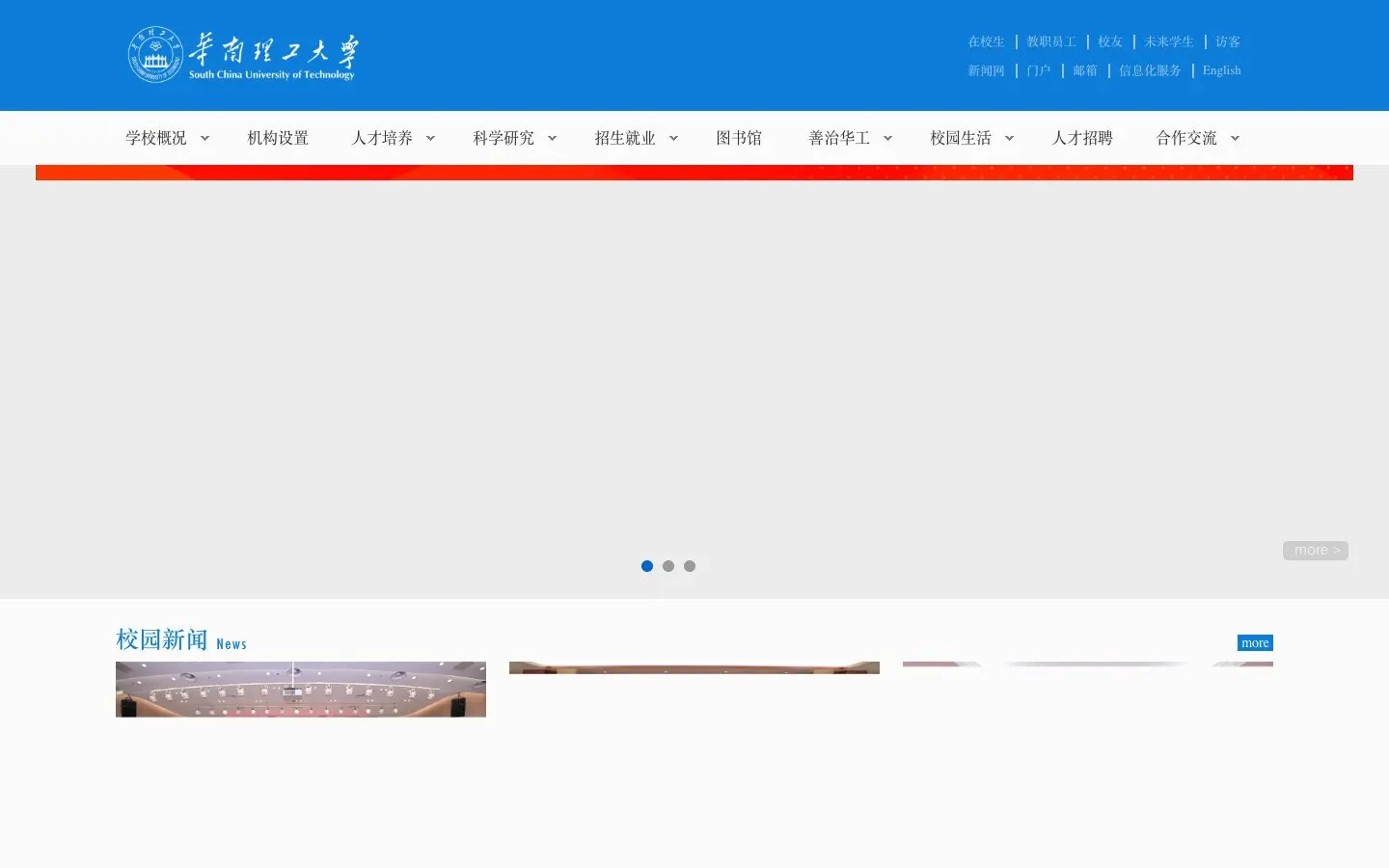The width and height of the screenshot is (1389, 868).
Task: Open the 合作交流 menu
Action: (1186, 138)
